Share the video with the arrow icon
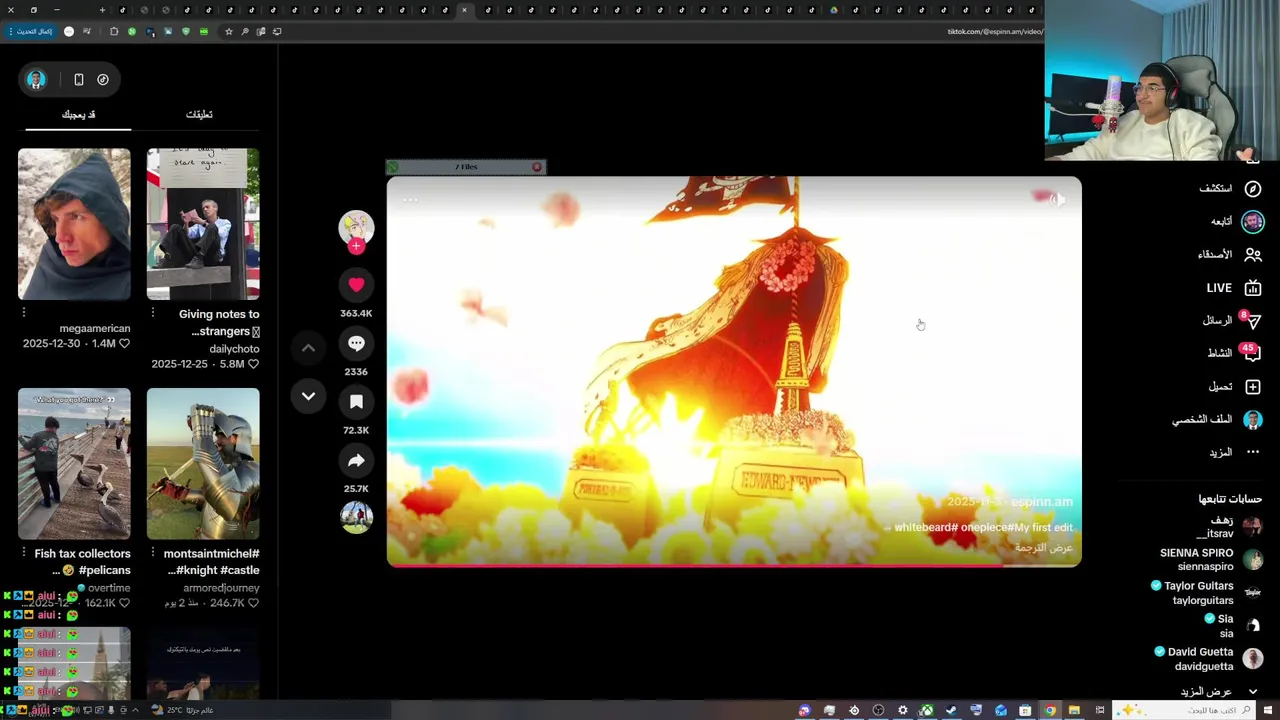The width and height of the screenshot is (1280, 720). [x=356, y=461]
